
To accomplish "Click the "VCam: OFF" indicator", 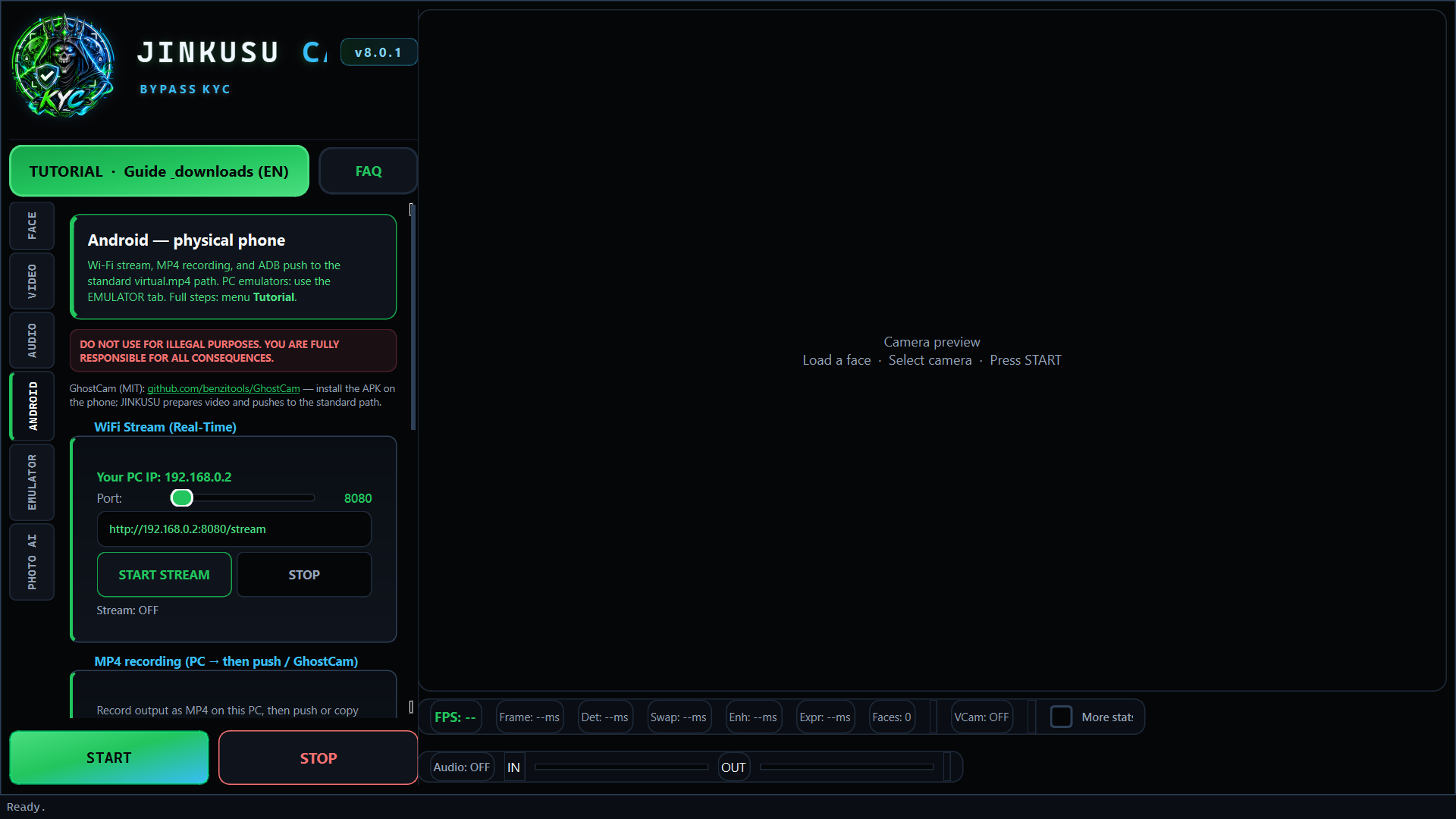I will coord(981,717).
